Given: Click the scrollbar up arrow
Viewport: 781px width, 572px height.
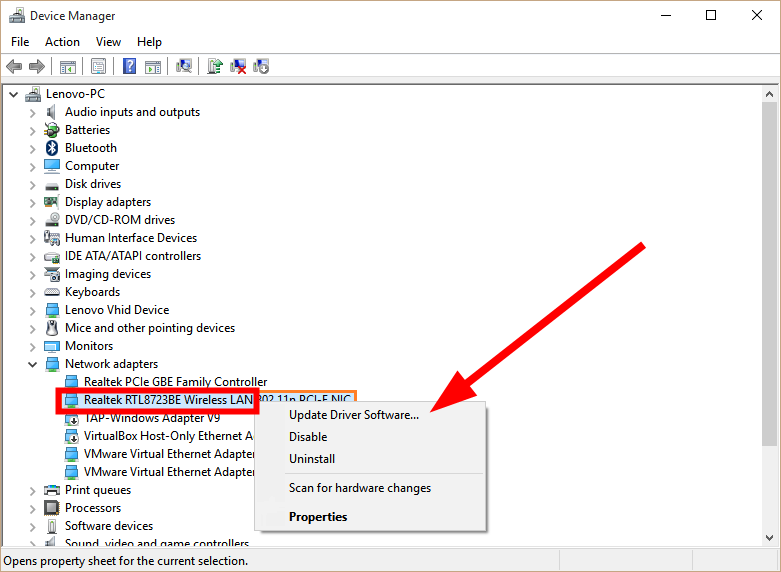Looking at the screenshot, I should [770, 94].
